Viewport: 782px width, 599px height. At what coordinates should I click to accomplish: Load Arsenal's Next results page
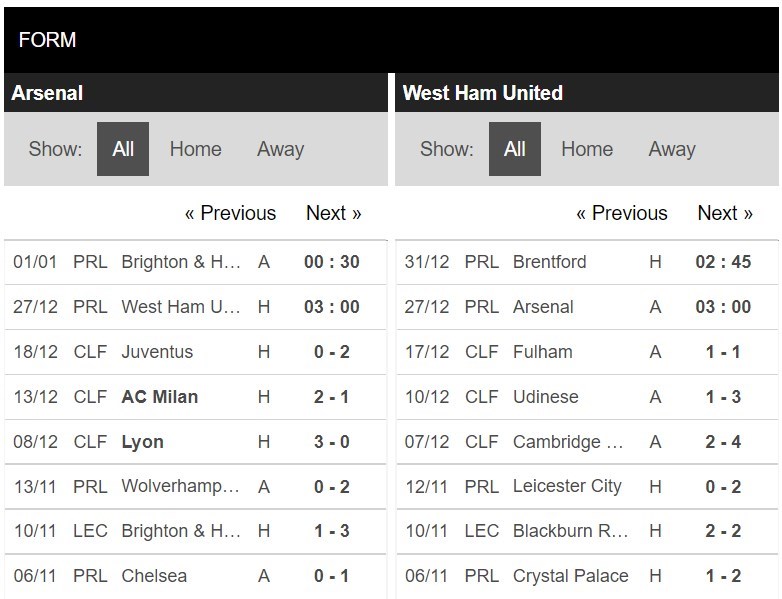tap(333, 213)
